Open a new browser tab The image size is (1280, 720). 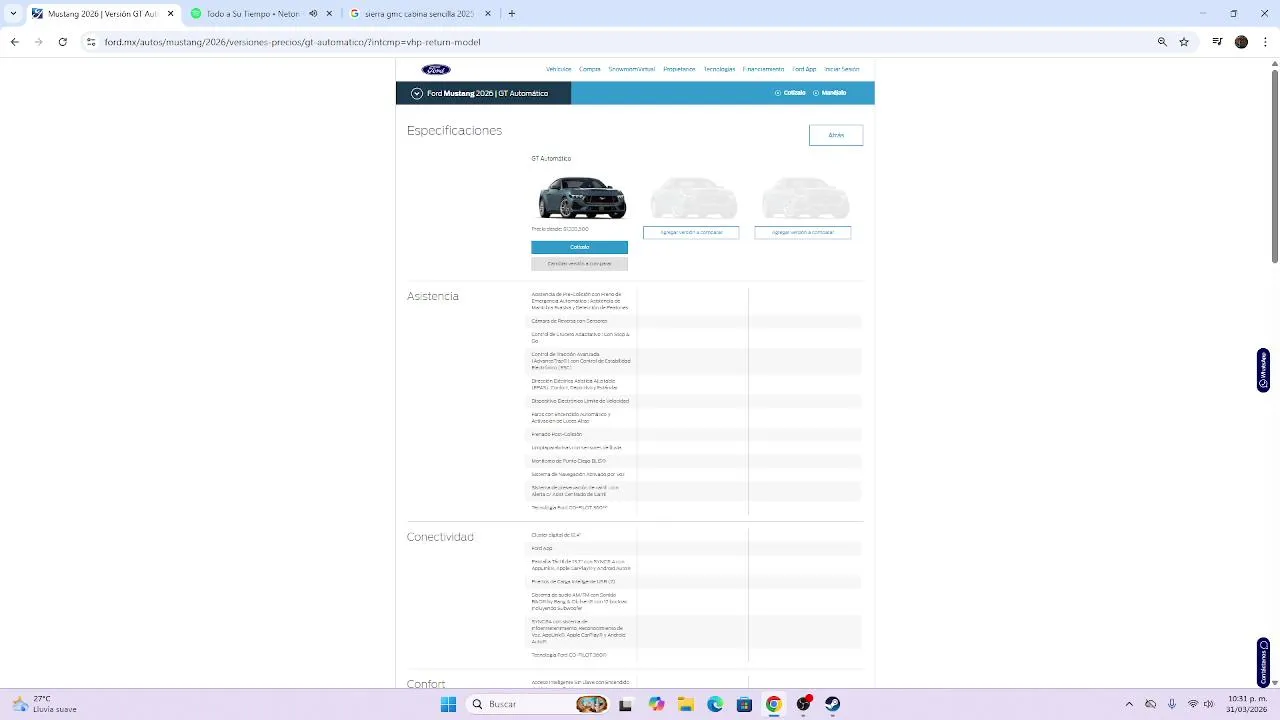(x=512, y=14)
